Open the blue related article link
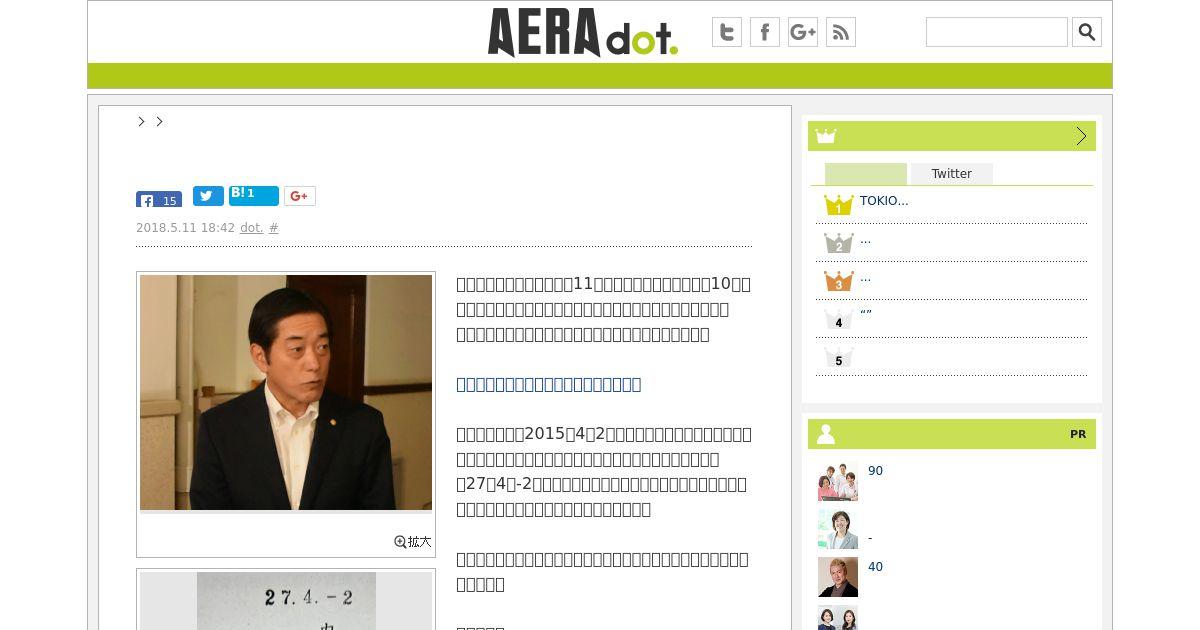Viewport: 1200px width, 630px height. point(549,384)
